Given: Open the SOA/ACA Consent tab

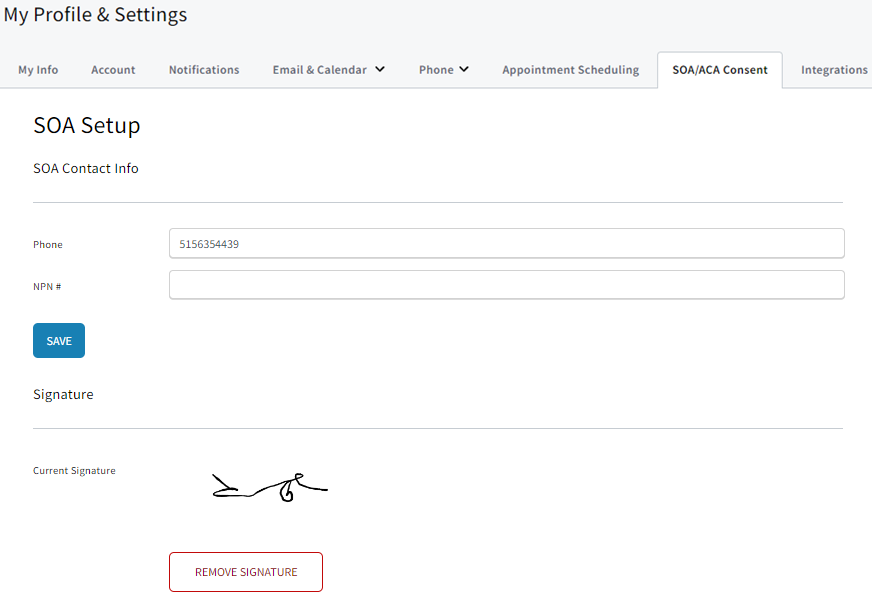Looking at the screenshot, I should 719,69.
